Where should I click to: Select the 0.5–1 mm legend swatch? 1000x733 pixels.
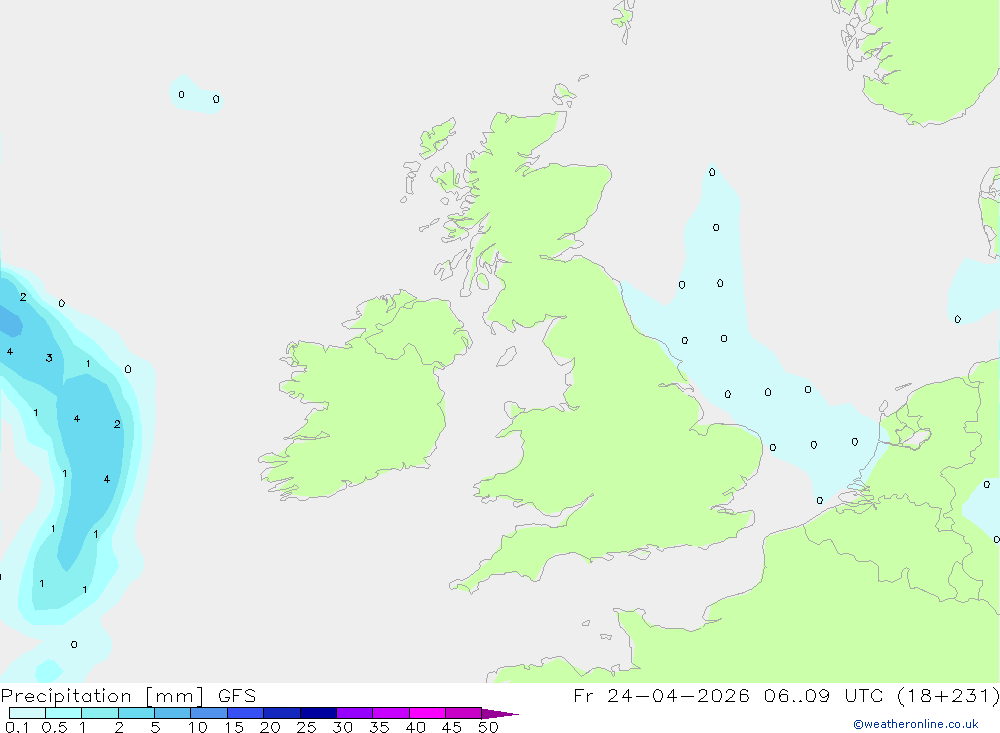[x=64, y=713]
